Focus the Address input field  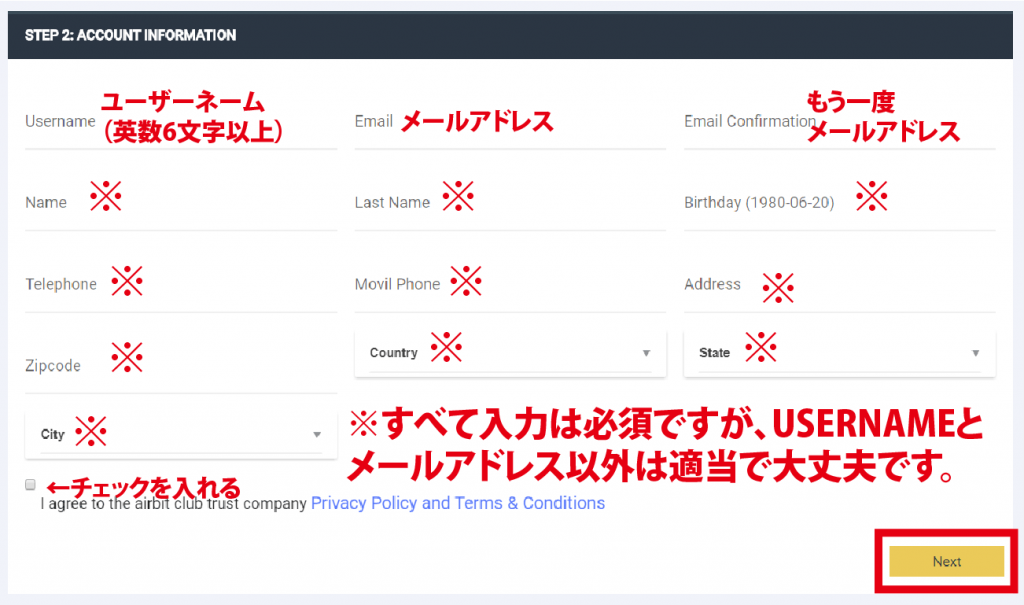pos(840,284)
